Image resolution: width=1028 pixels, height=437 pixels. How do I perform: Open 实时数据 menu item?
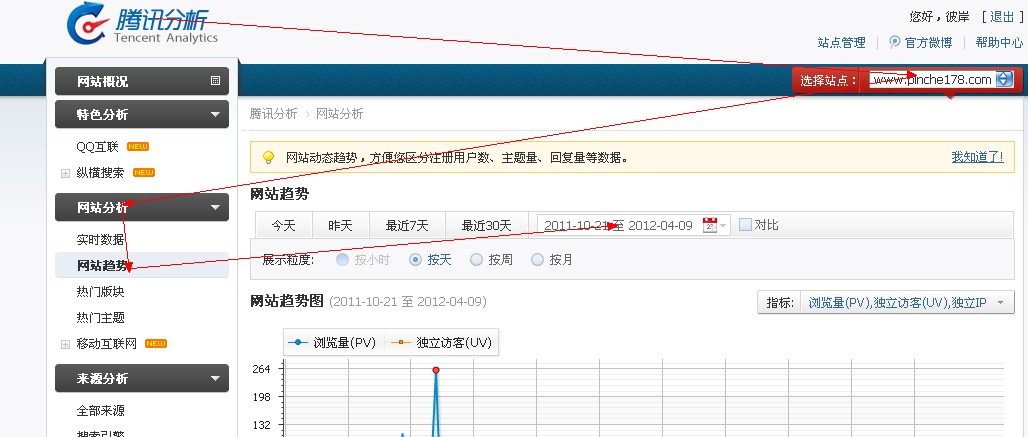point(100,240)
